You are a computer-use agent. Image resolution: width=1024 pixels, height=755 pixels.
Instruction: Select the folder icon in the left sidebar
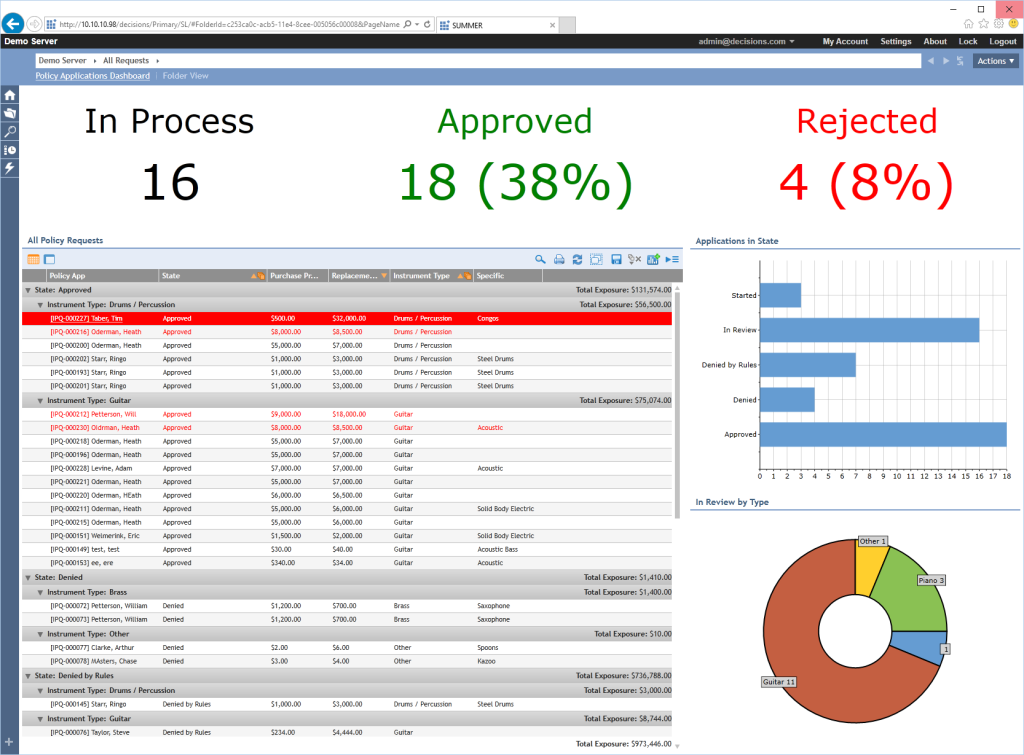point(9,112)
